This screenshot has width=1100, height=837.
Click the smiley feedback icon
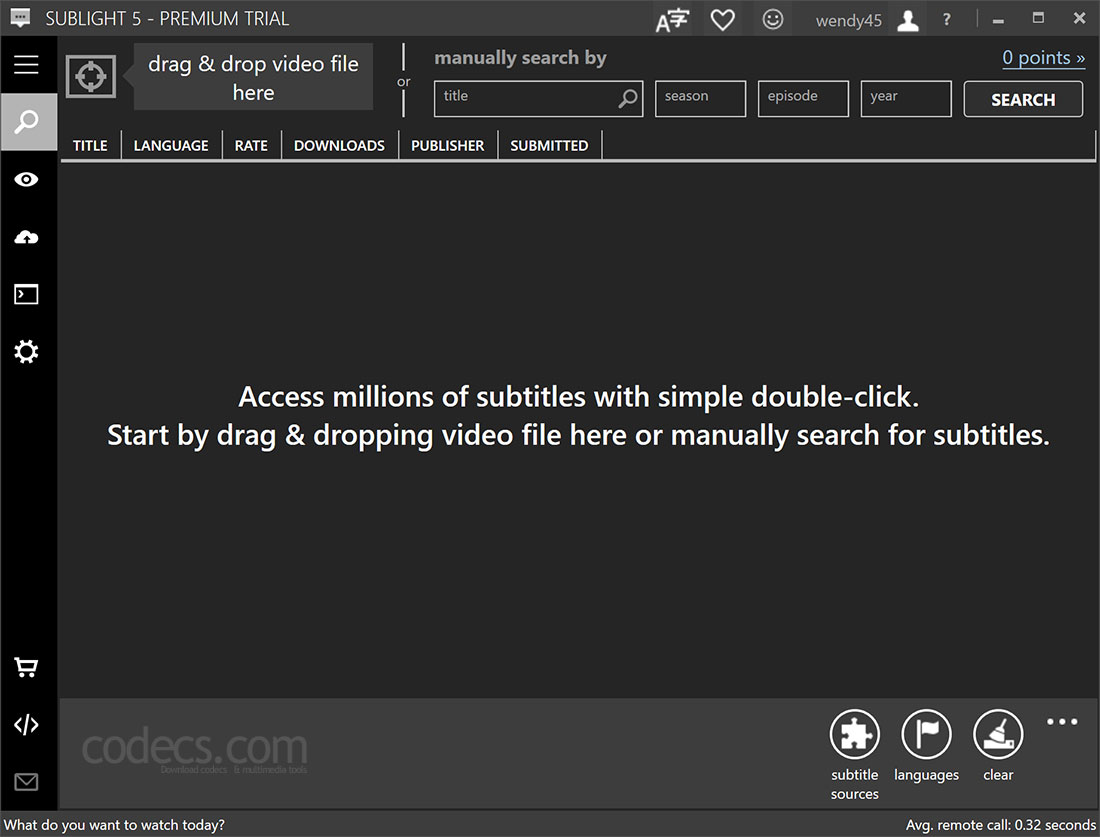pyautogui.click(x=772, y=19)
